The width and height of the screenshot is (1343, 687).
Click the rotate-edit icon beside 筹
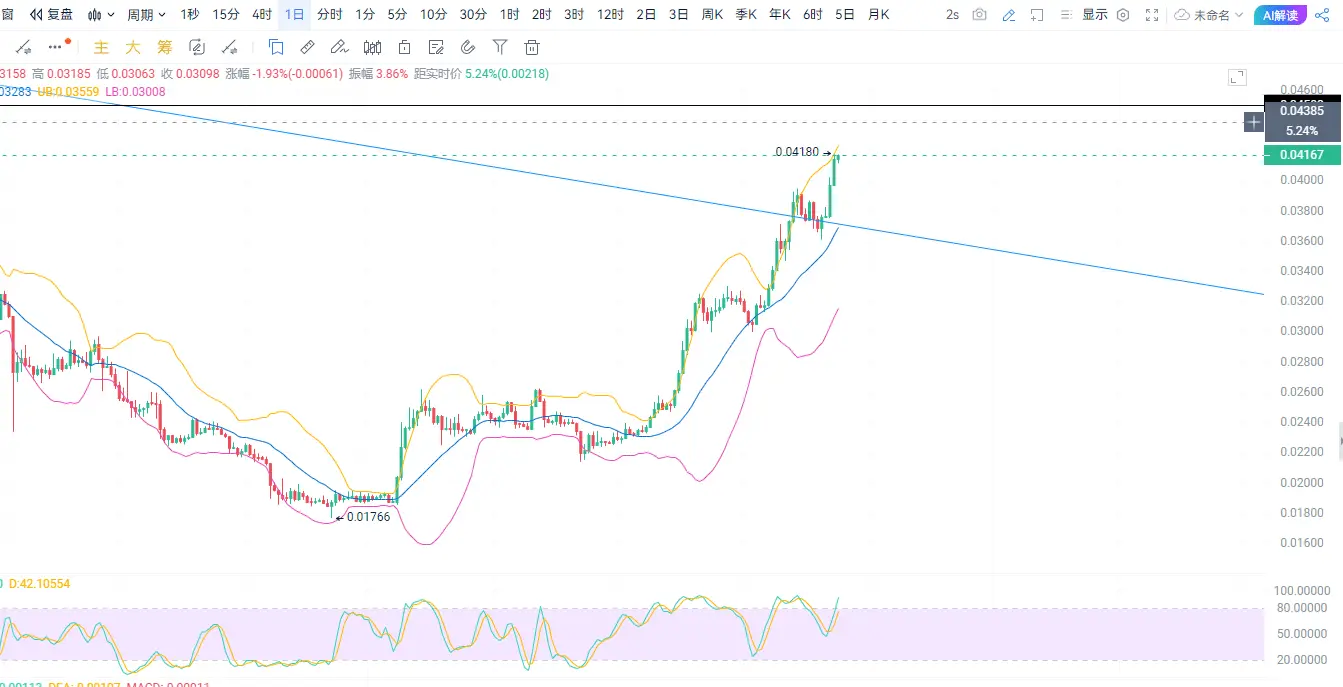[197, 47]
